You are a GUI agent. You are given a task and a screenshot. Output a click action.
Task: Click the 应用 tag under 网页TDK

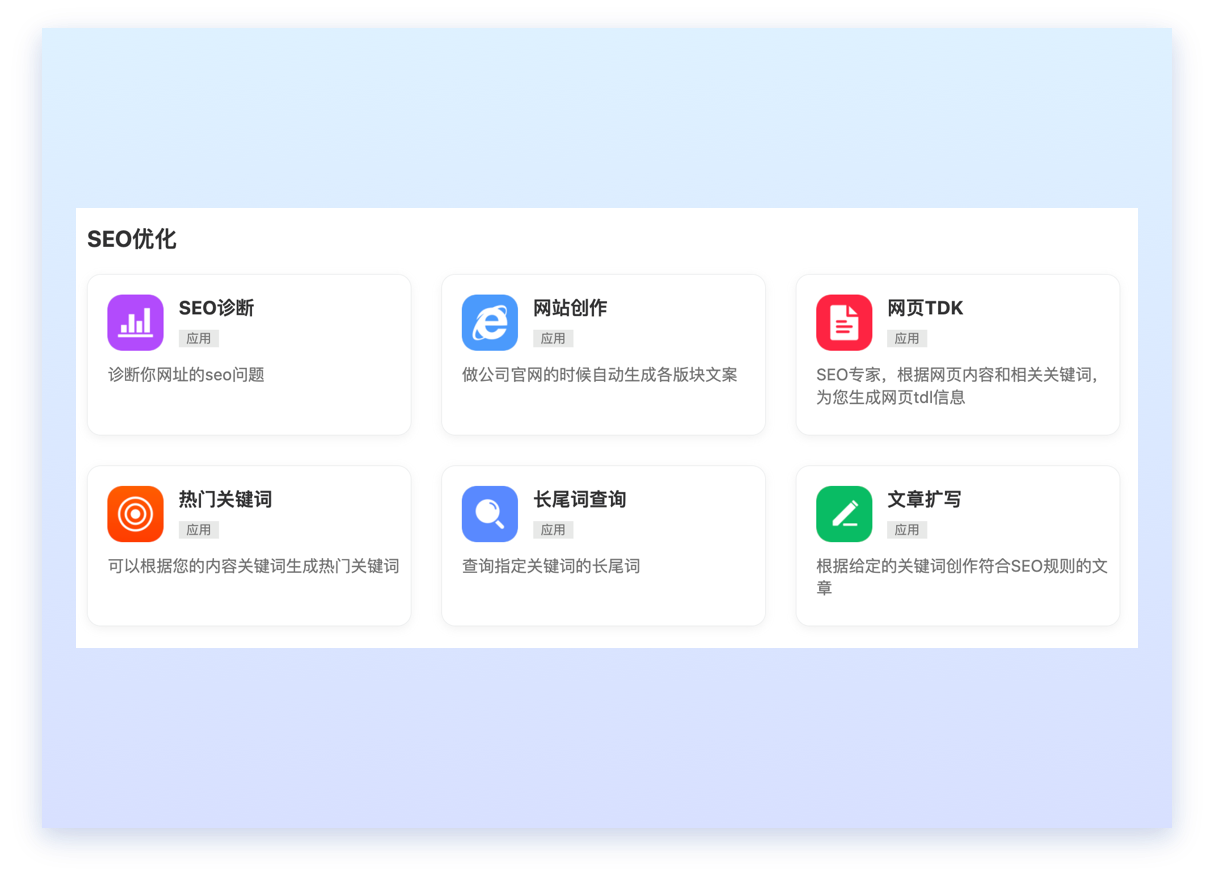point(907,339)
